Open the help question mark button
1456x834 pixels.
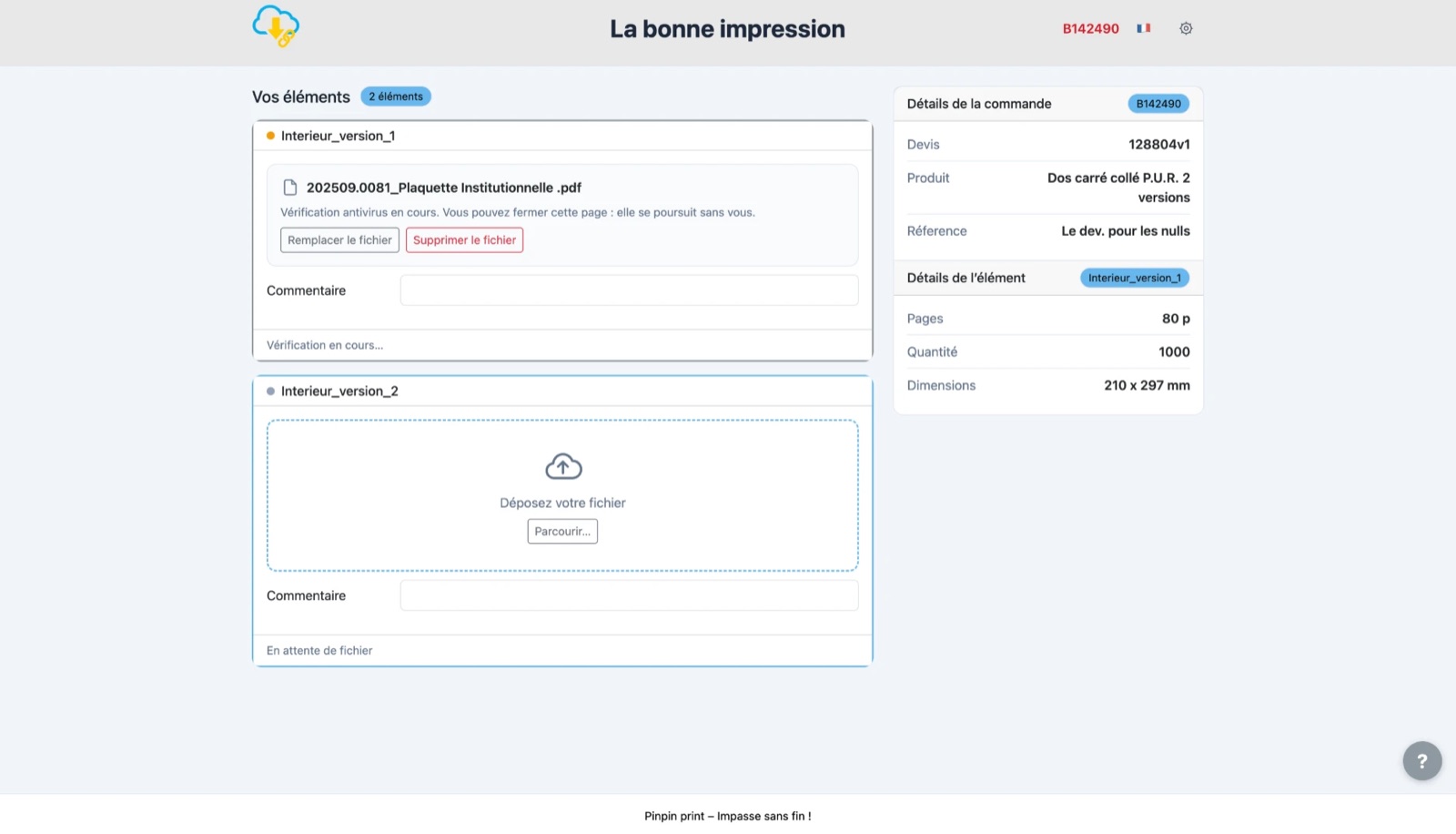[1422, 761]
